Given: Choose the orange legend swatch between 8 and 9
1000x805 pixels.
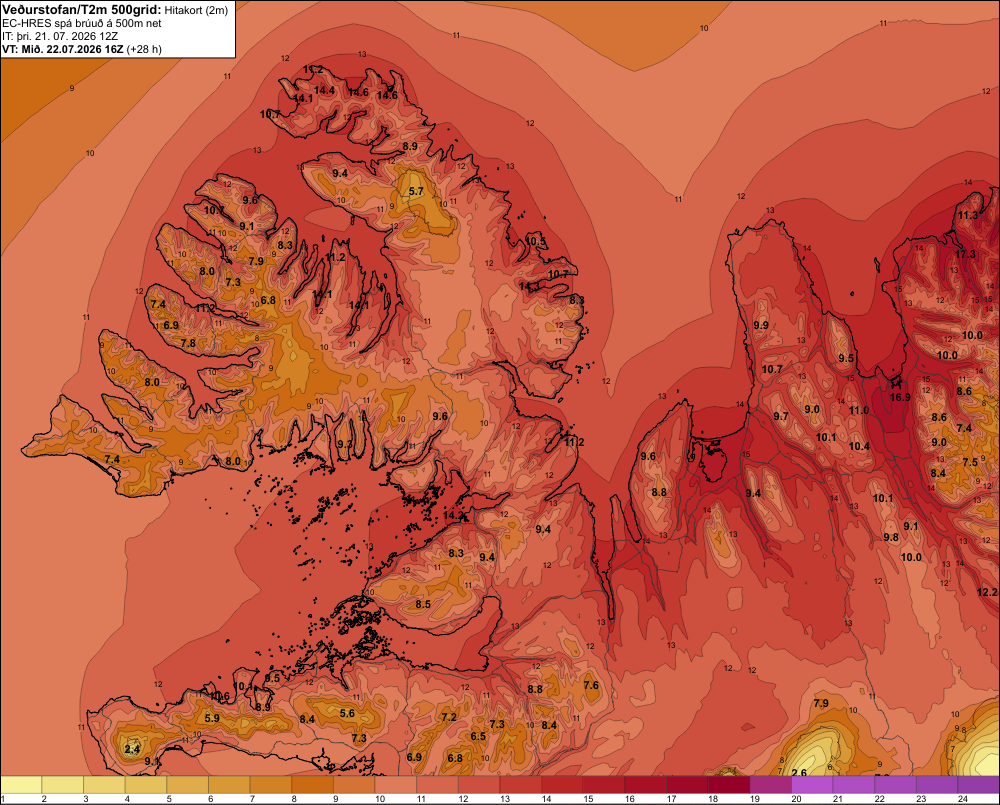Looking at the screenshot, I should (x=312, y=785).
